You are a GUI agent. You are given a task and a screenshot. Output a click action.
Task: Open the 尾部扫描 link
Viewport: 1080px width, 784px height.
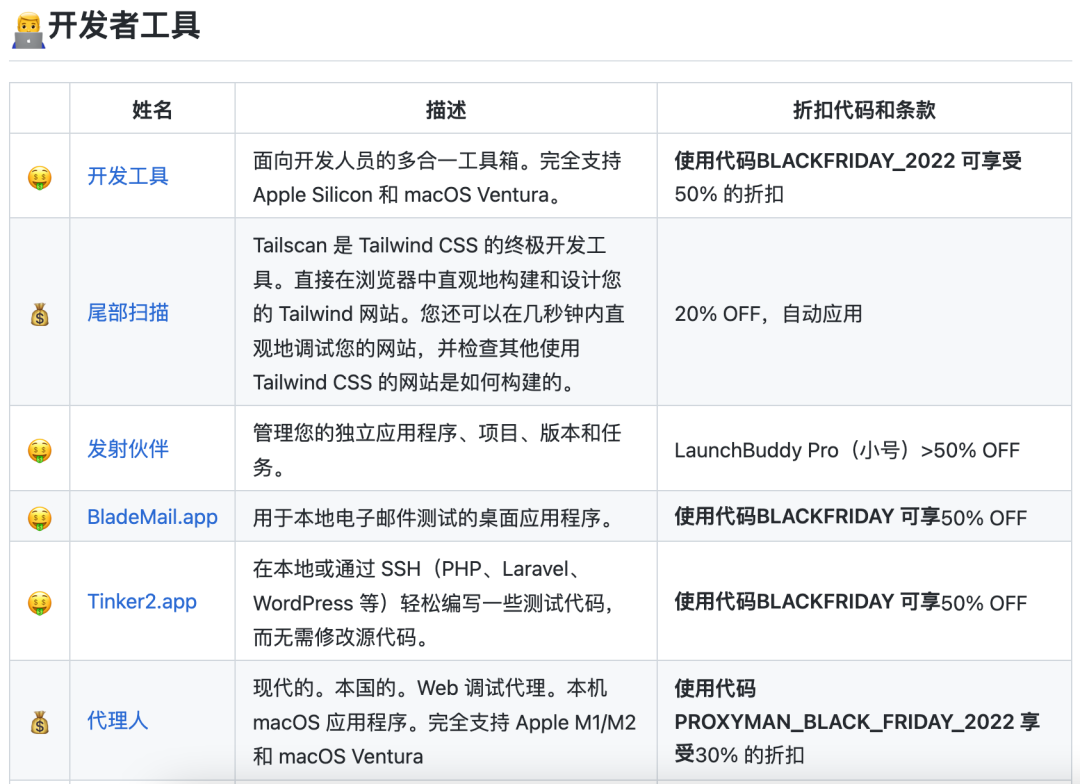point(127,313)
